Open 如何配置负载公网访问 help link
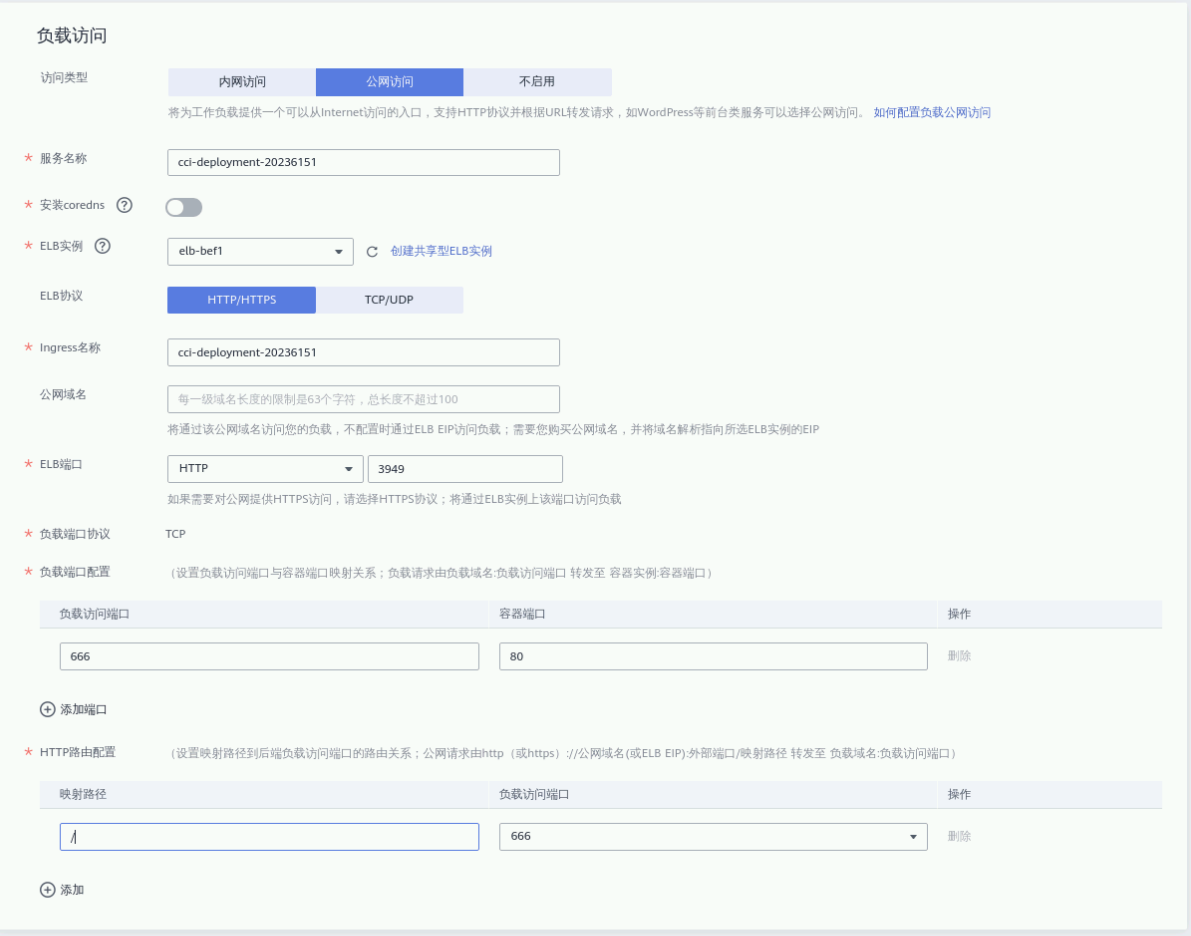Viewport: 1191px width, 936px height. click(x=932, y=113)
